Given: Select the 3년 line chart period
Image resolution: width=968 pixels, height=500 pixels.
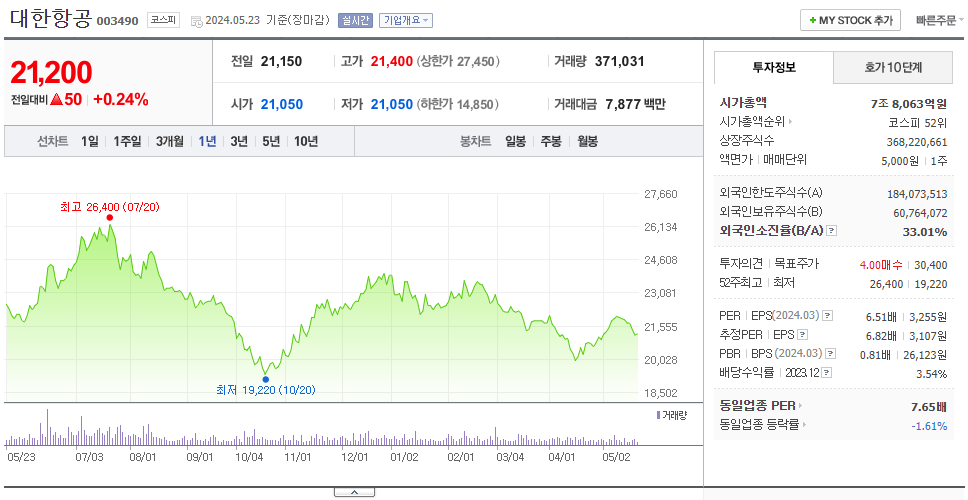Looking at the screenshot, I should click(x=239, y=141).
